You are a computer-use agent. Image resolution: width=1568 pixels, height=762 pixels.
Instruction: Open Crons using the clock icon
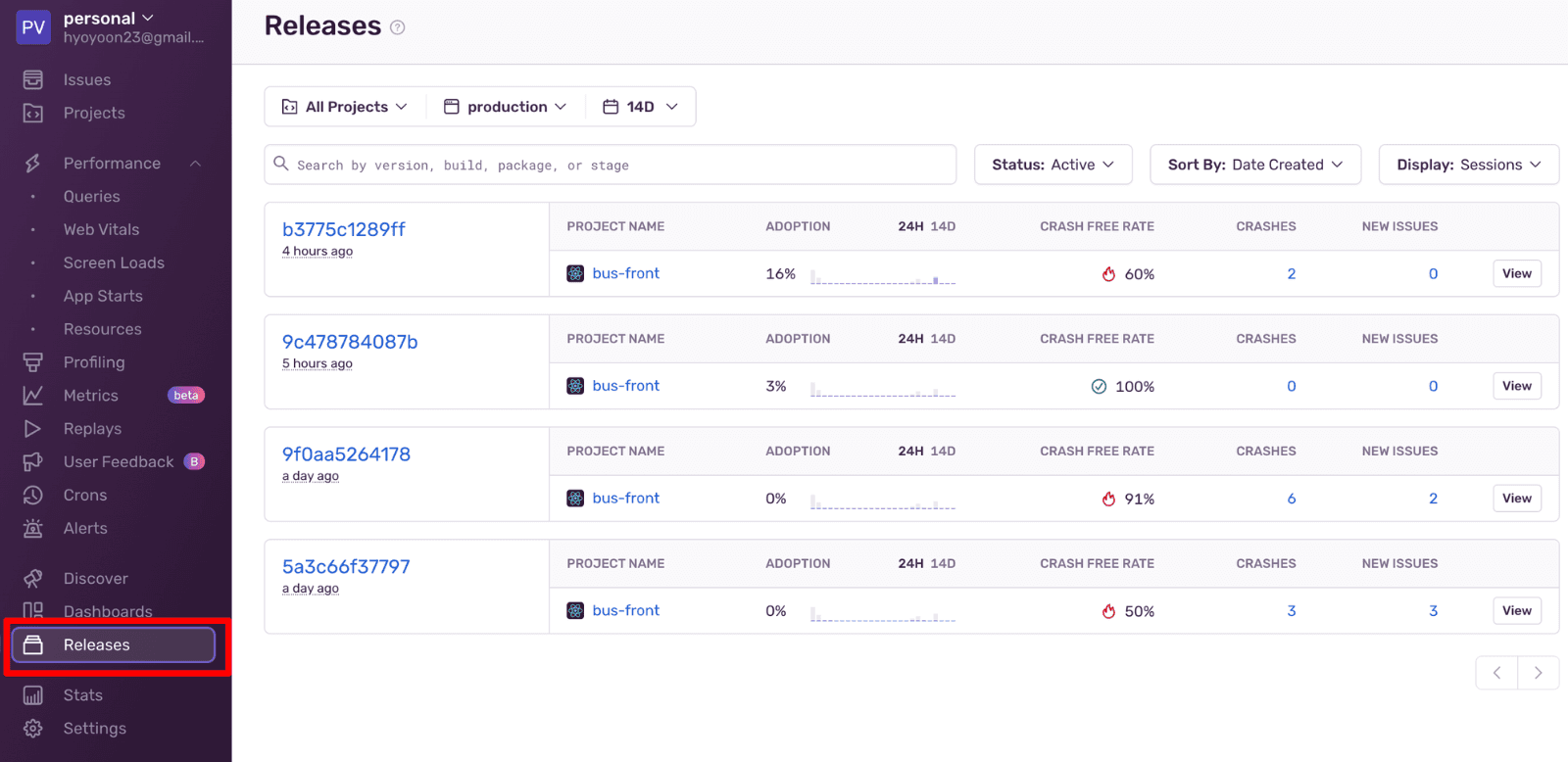point(33,496)
